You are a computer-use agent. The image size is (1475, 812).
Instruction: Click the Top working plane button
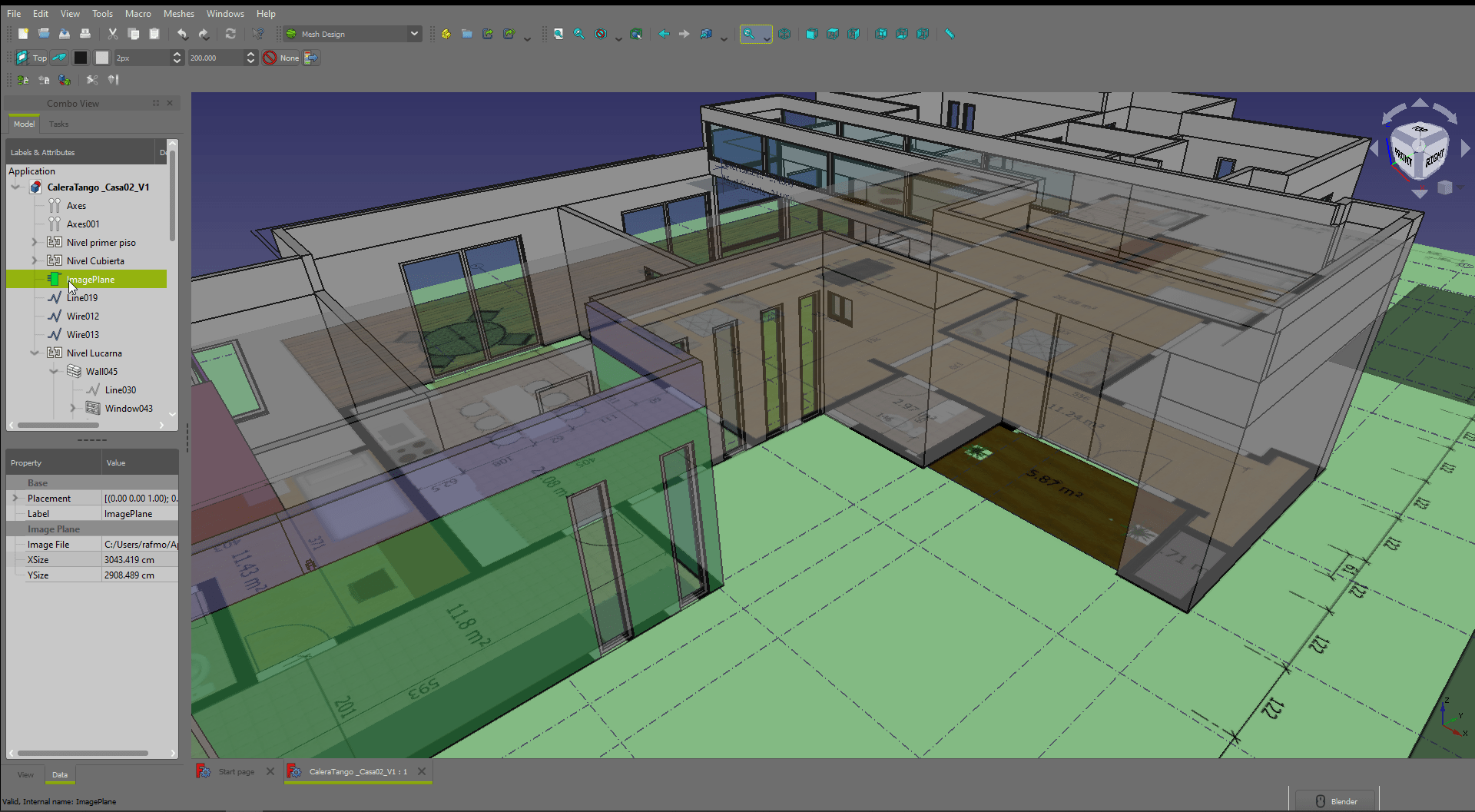(31, 58)
